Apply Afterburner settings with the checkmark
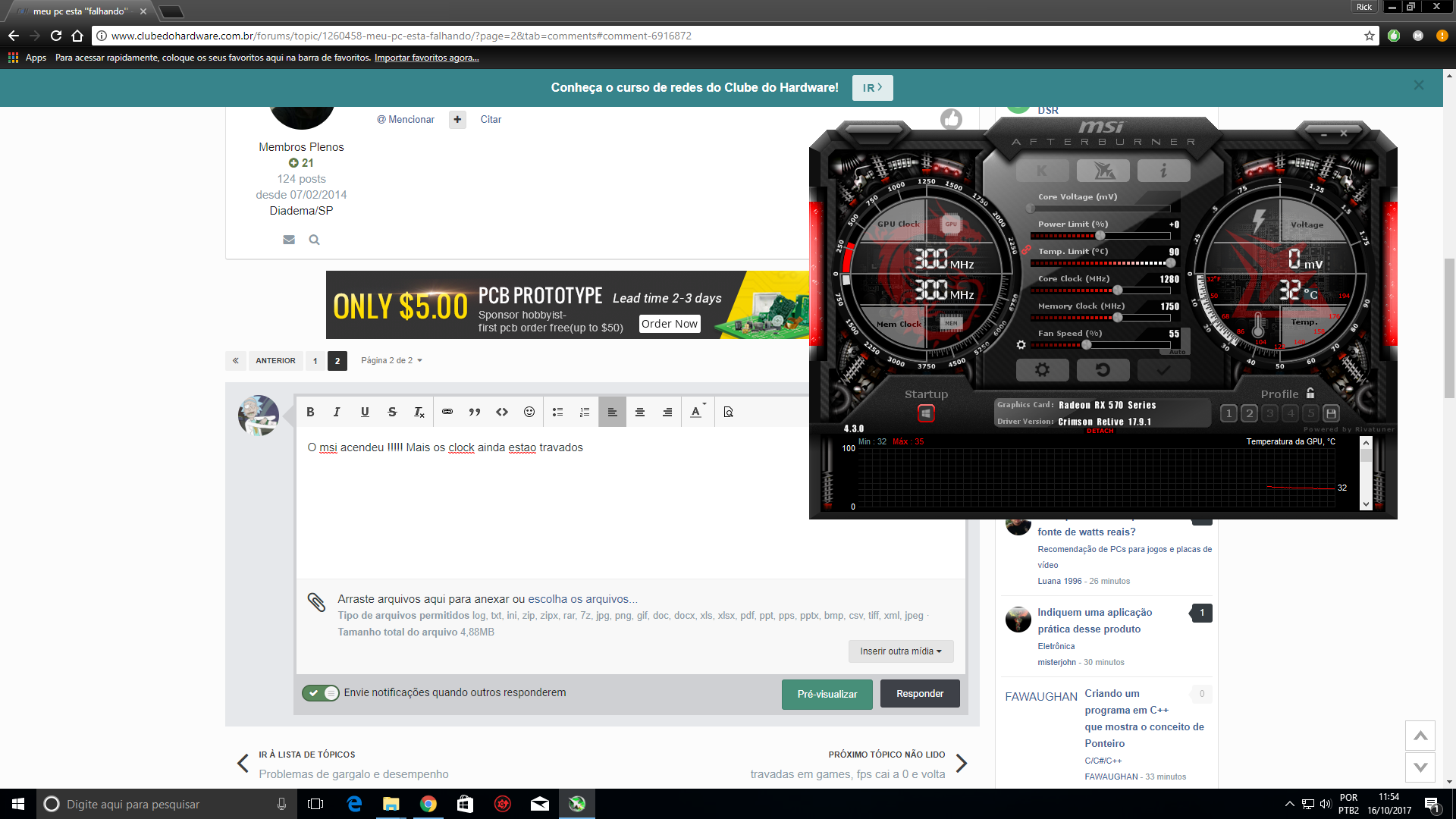This screenshot has height=819, width=1456. click(1163, 369)
